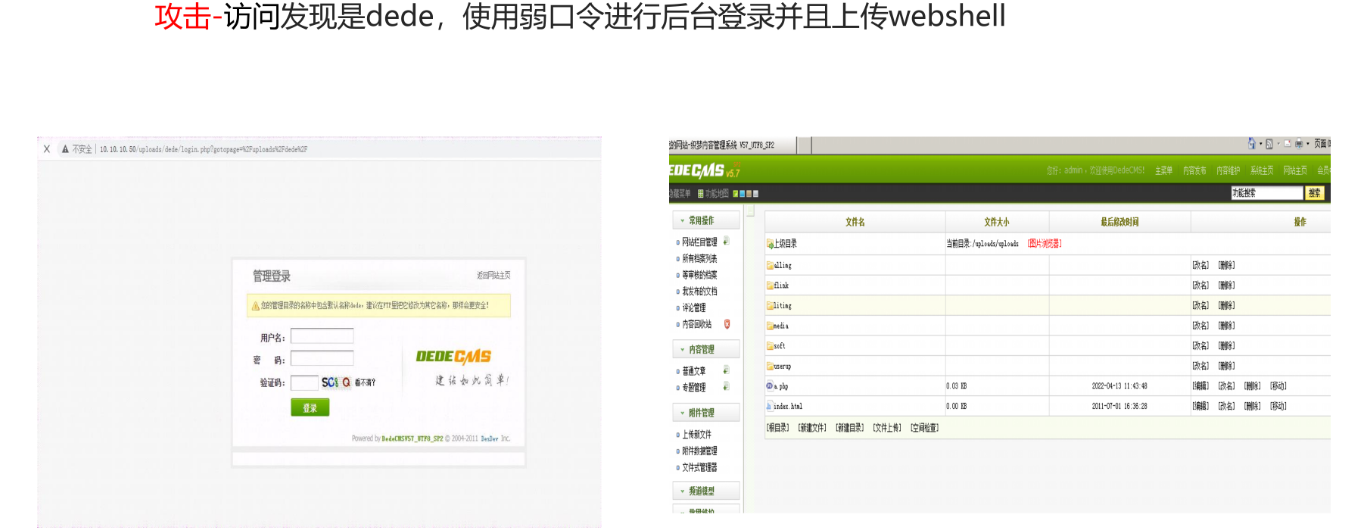Click the 'alling' folder icon
Viewport: 1358px width, 528px height.
pyautogui.click(x=770, y=266)
